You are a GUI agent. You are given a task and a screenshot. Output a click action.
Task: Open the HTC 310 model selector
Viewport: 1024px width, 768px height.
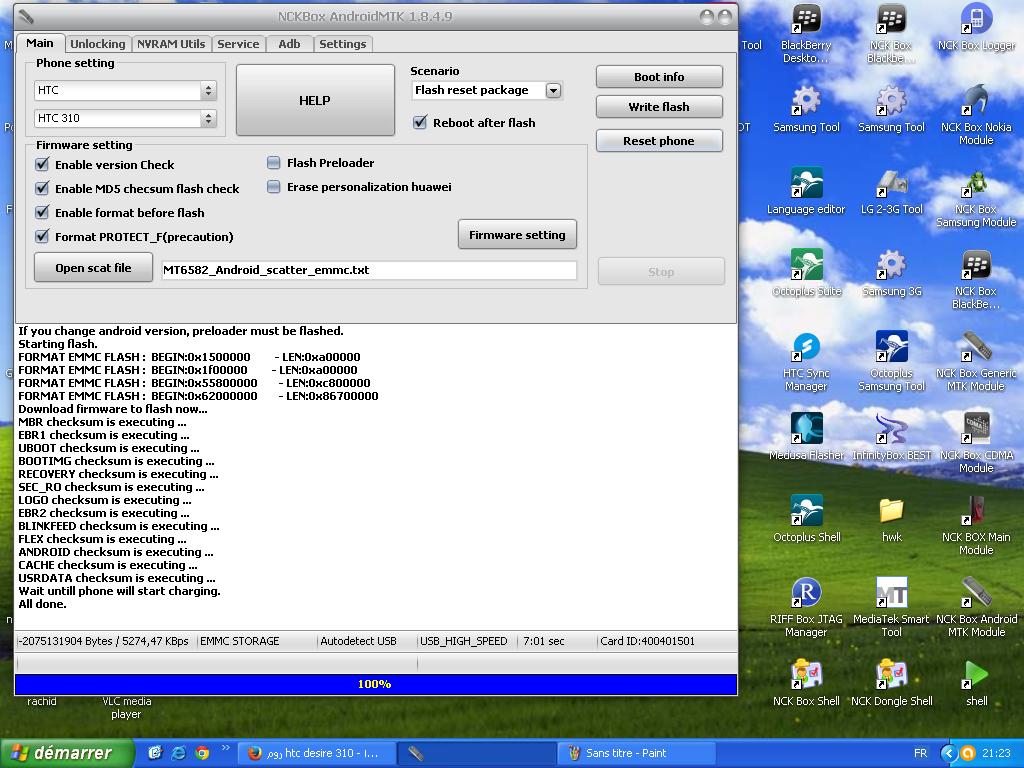tap(125, 118)
